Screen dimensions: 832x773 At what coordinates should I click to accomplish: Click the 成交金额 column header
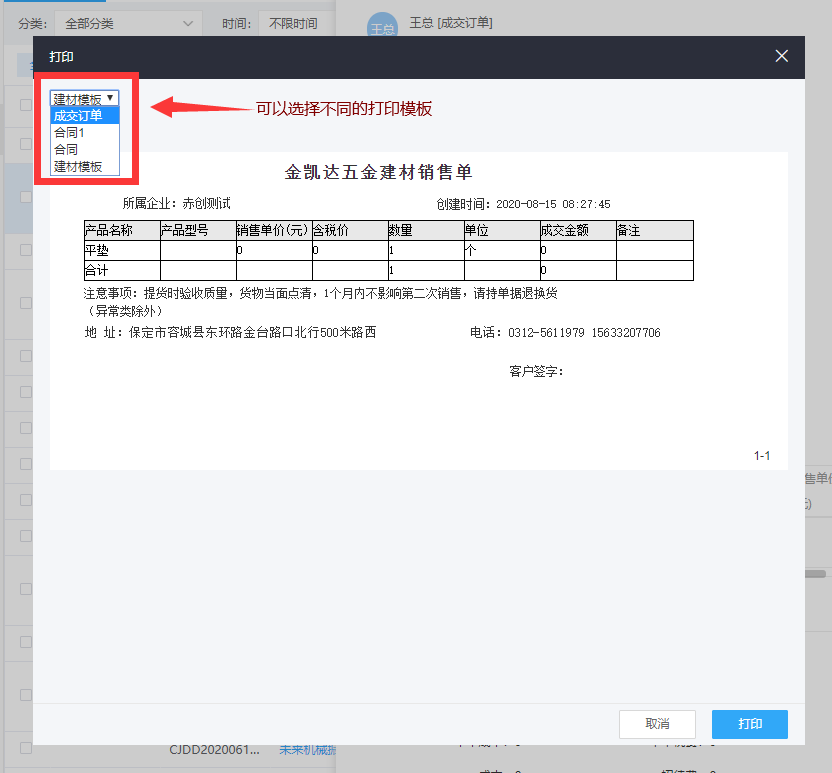578,230
